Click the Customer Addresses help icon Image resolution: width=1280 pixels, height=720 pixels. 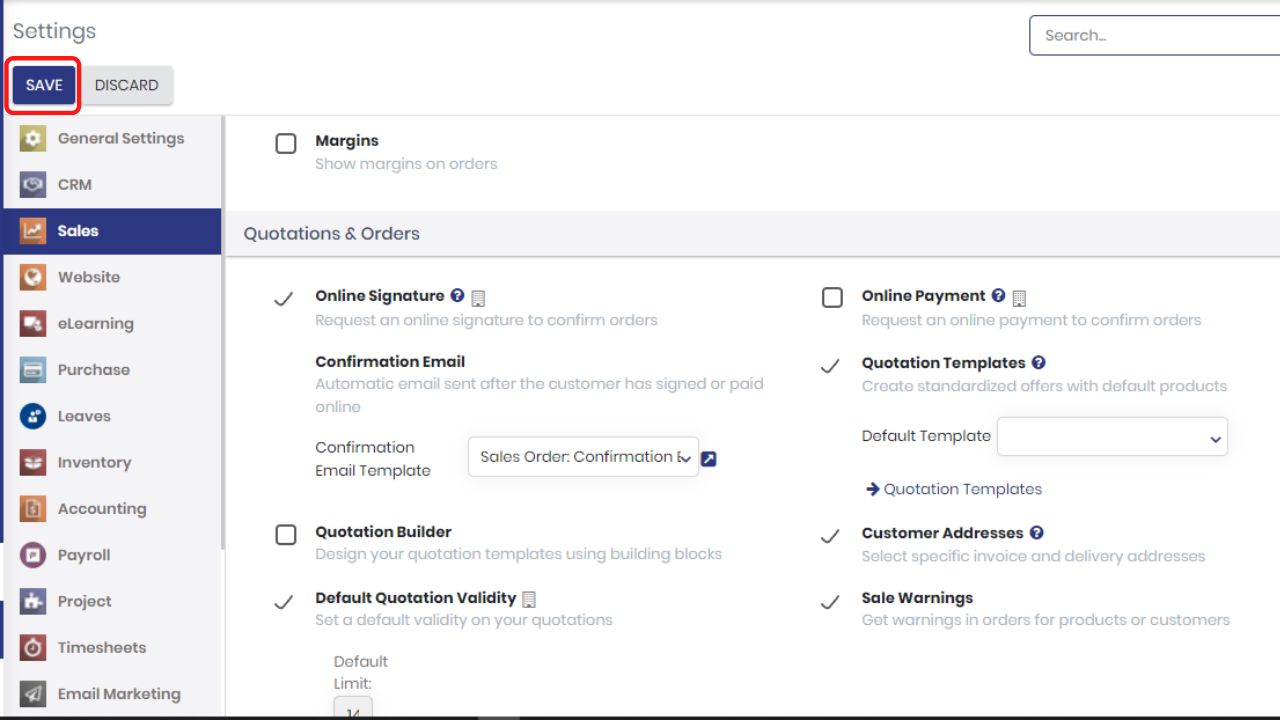tap(1036, 533)
